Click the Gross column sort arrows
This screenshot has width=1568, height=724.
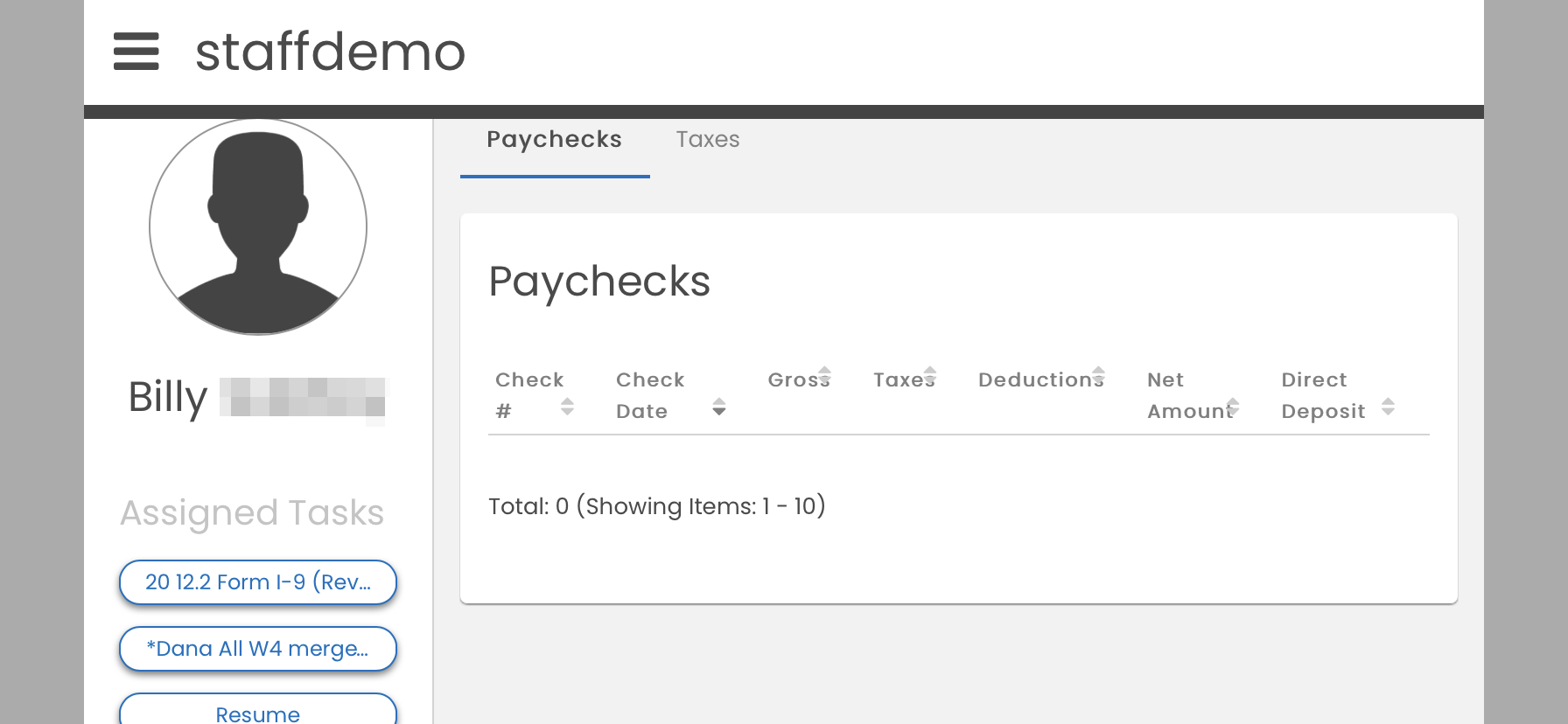(824, 376)
